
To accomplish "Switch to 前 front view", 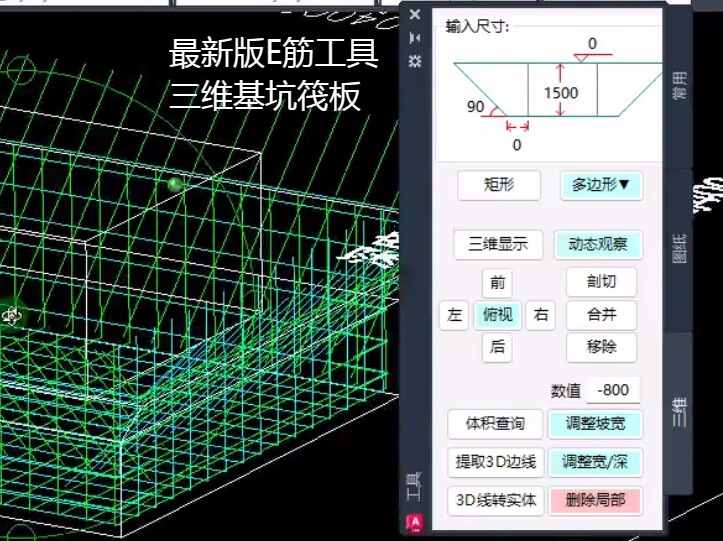I will click(x=498, y=283).
